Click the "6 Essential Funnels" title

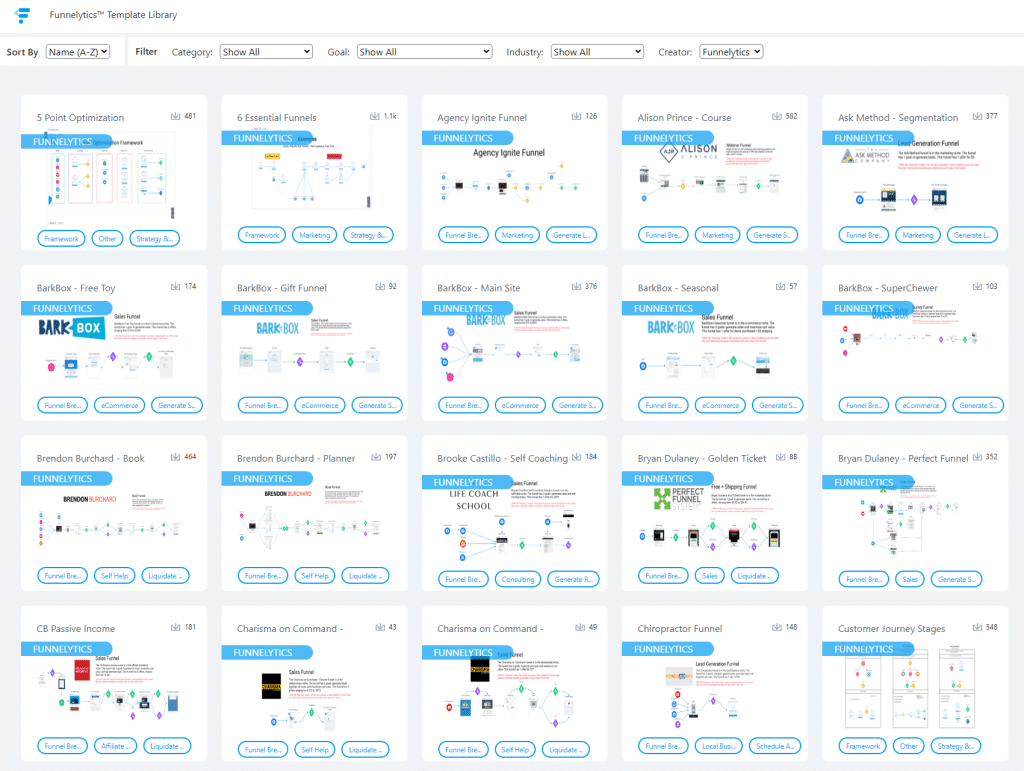tap(276, 118)
